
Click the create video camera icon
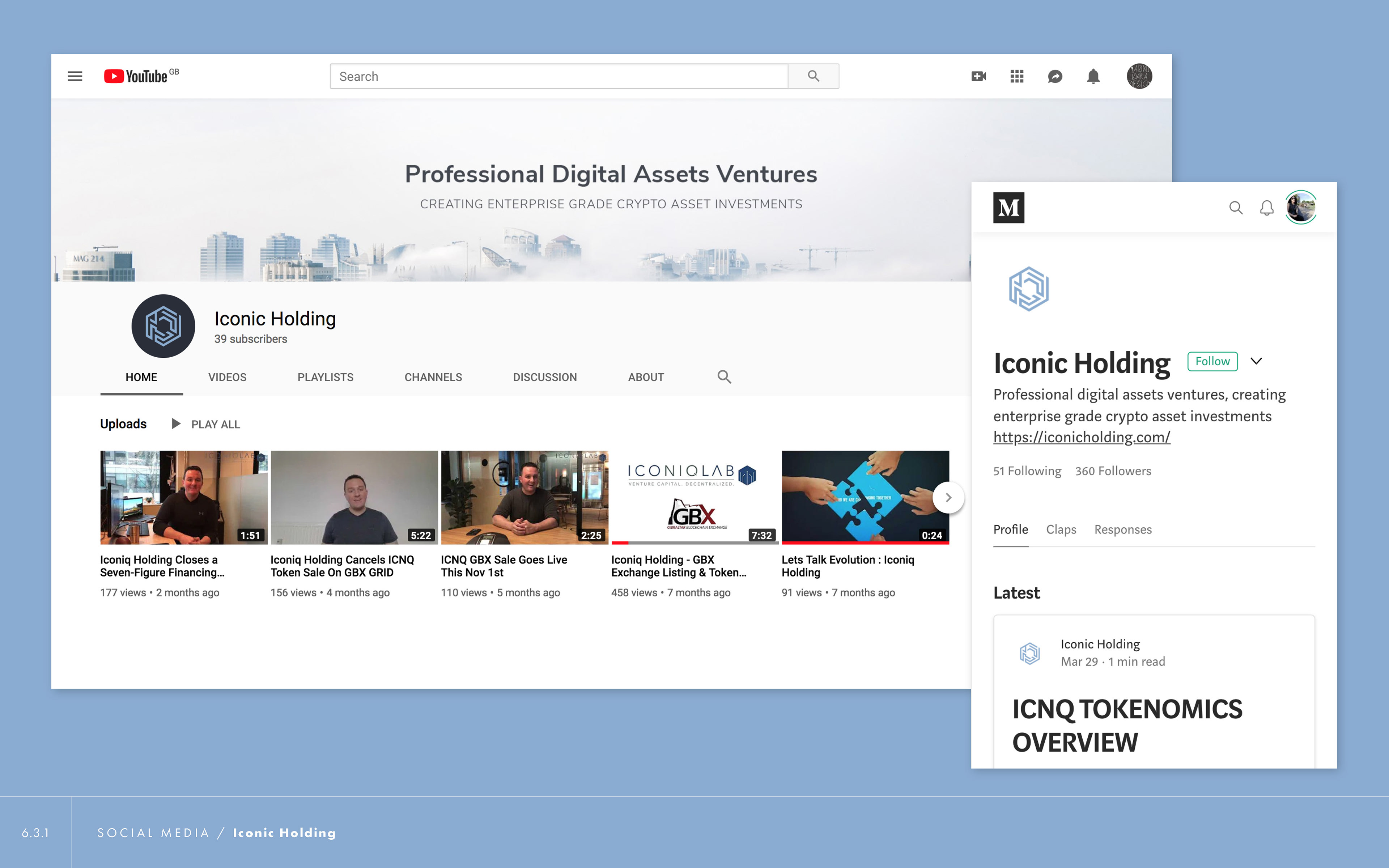(x=978, y=76)
